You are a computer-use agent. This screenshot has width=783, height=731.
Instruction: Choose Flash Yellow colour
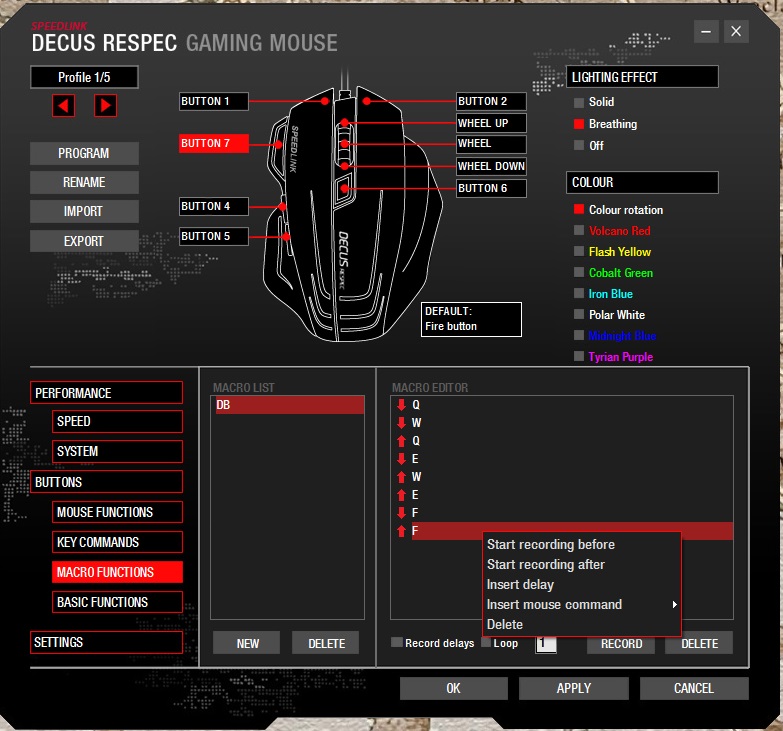click(579, 251)
